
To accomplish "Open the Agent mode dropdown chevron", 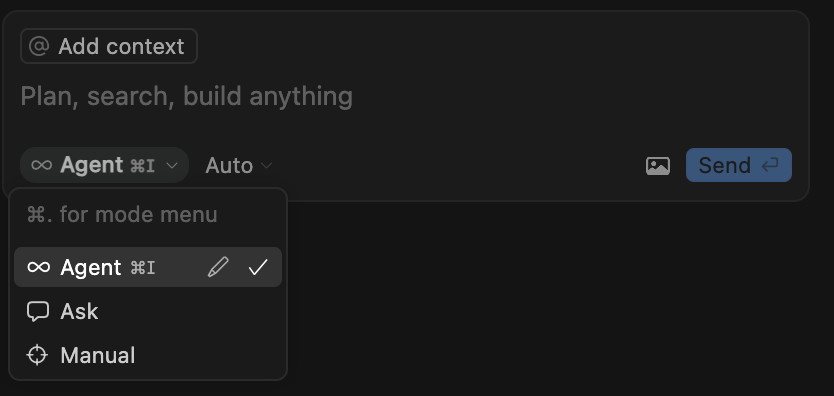I will pos(172,166).
